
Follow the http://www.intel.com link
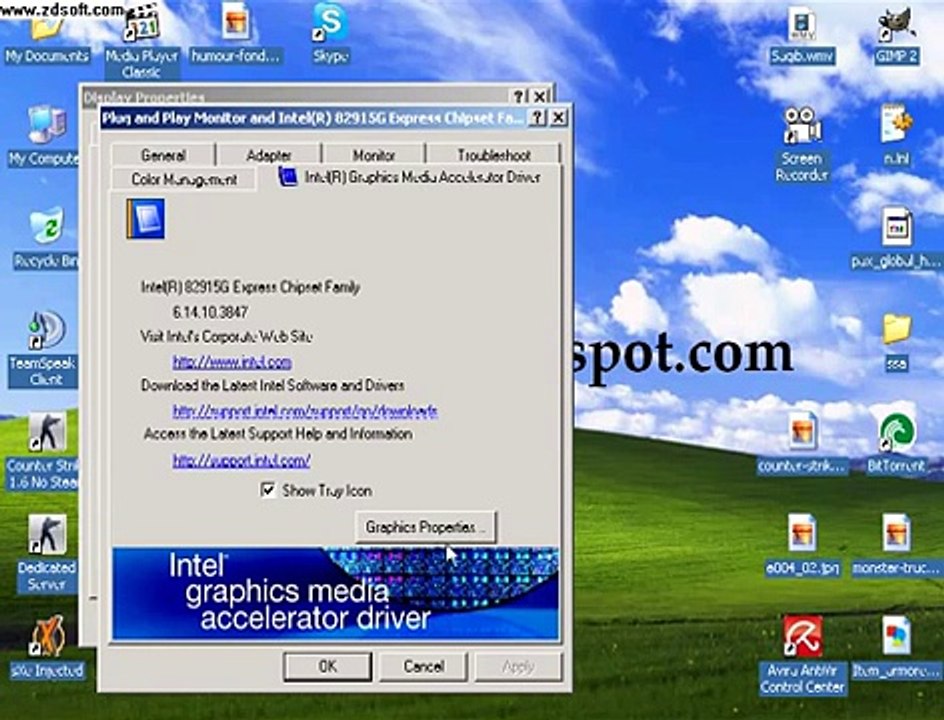(232, 362)
